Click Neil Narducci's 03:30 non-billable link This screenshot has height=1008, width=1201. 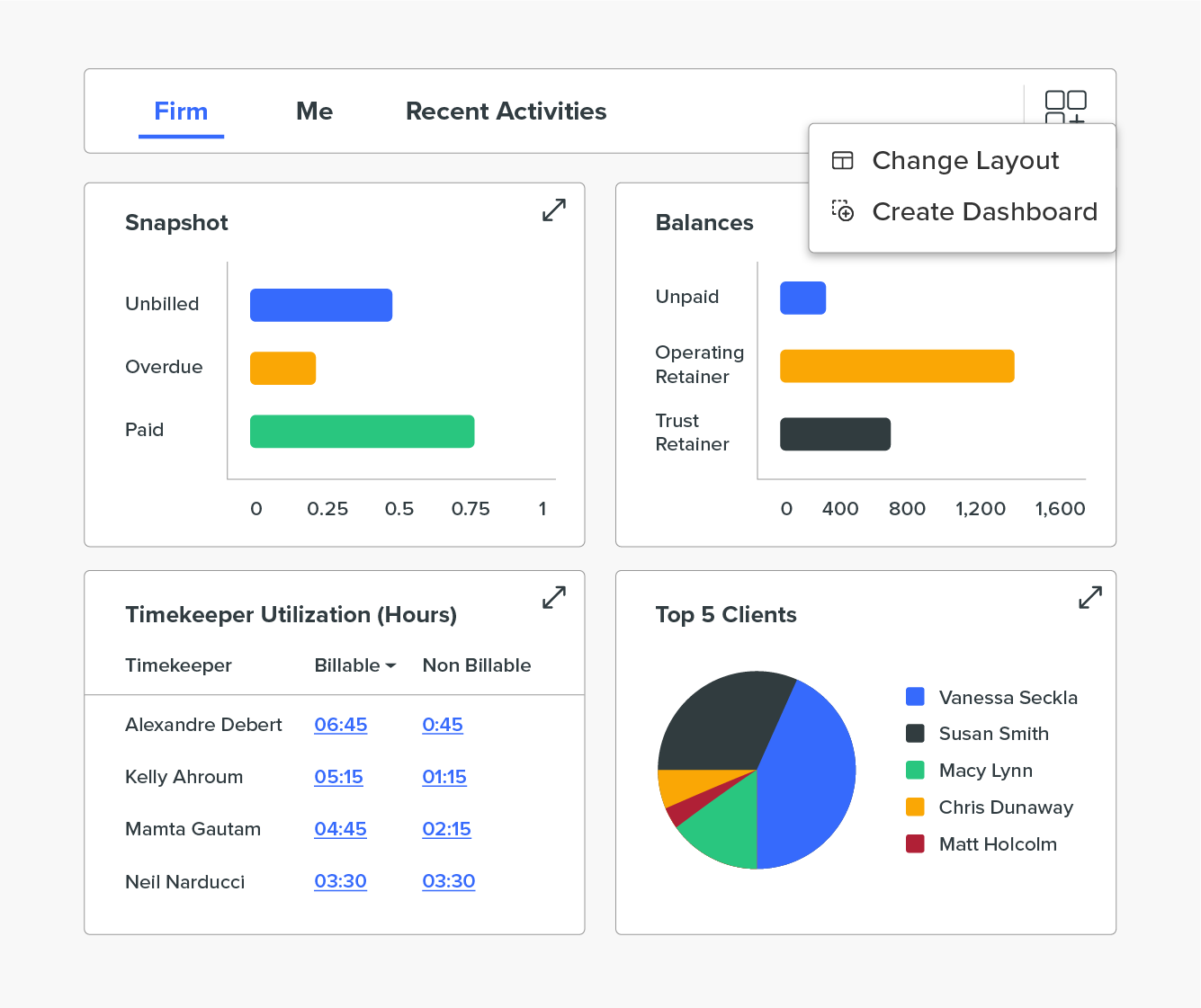pos(448,881)
